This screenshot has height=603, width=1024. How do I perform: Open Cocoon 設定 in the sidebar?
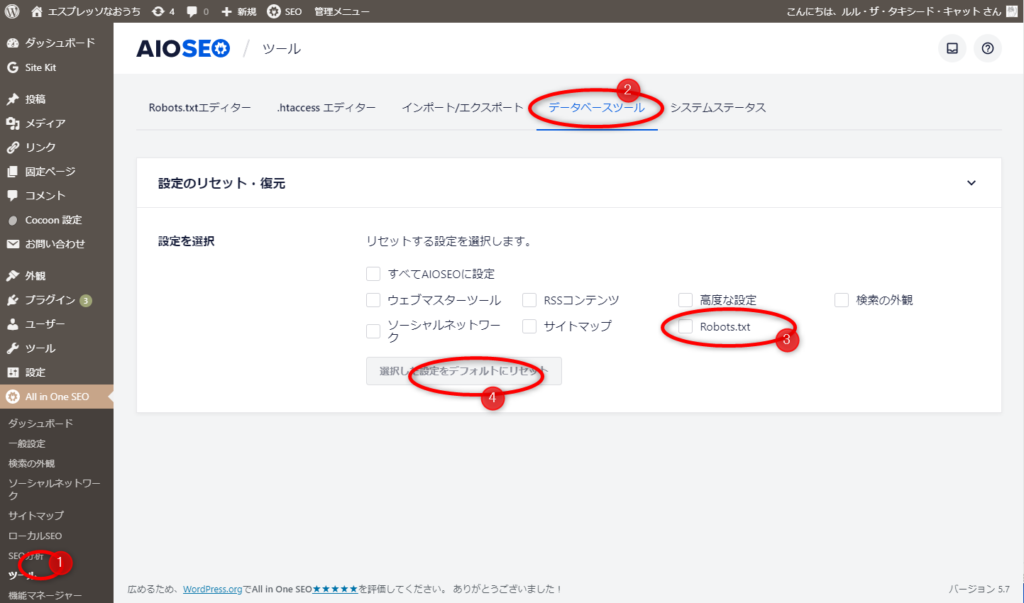point(56,220)
